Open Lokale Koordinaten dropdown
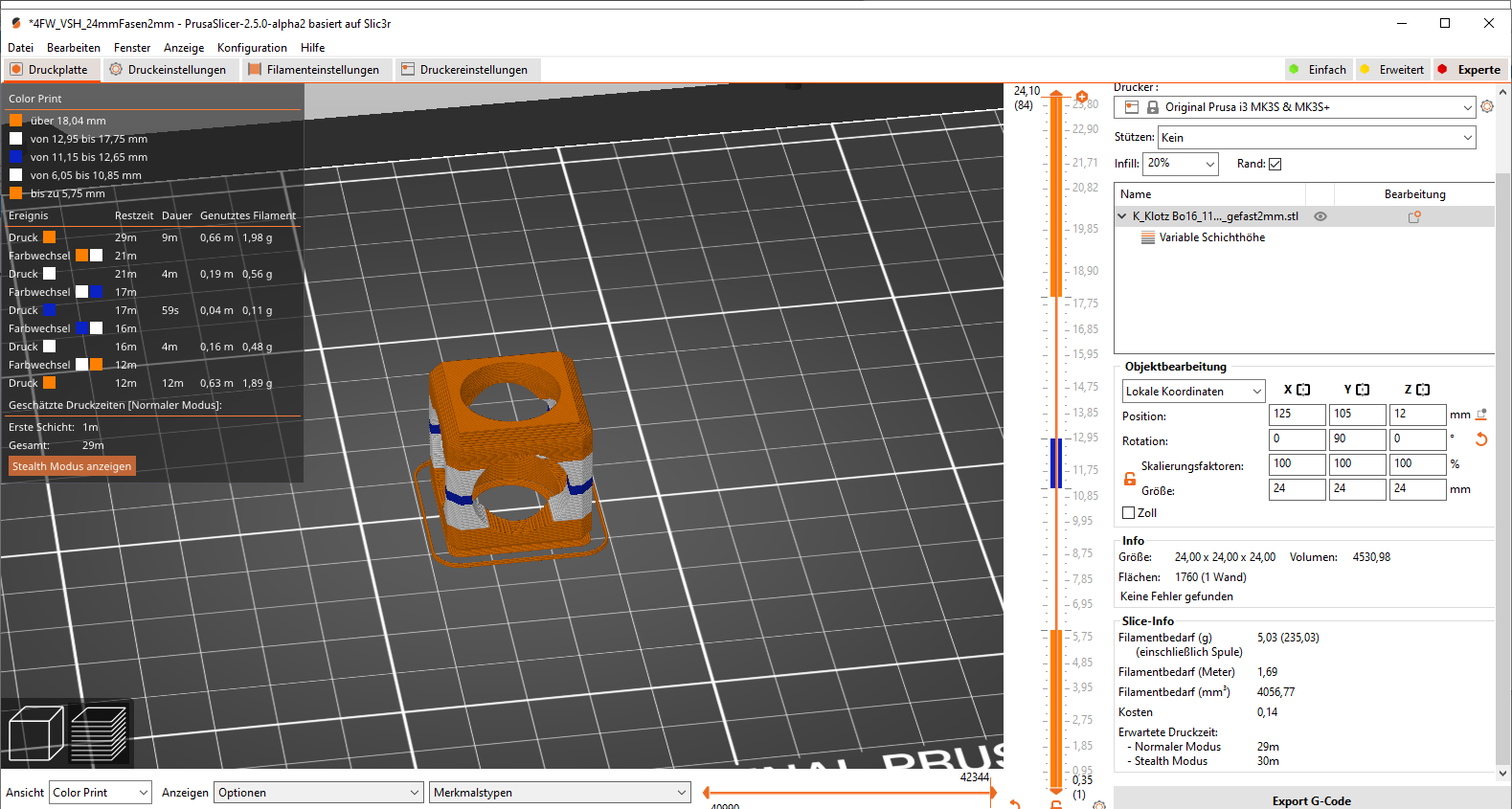This screenshot has width=1512, height=809. [x=1194, y=391]
